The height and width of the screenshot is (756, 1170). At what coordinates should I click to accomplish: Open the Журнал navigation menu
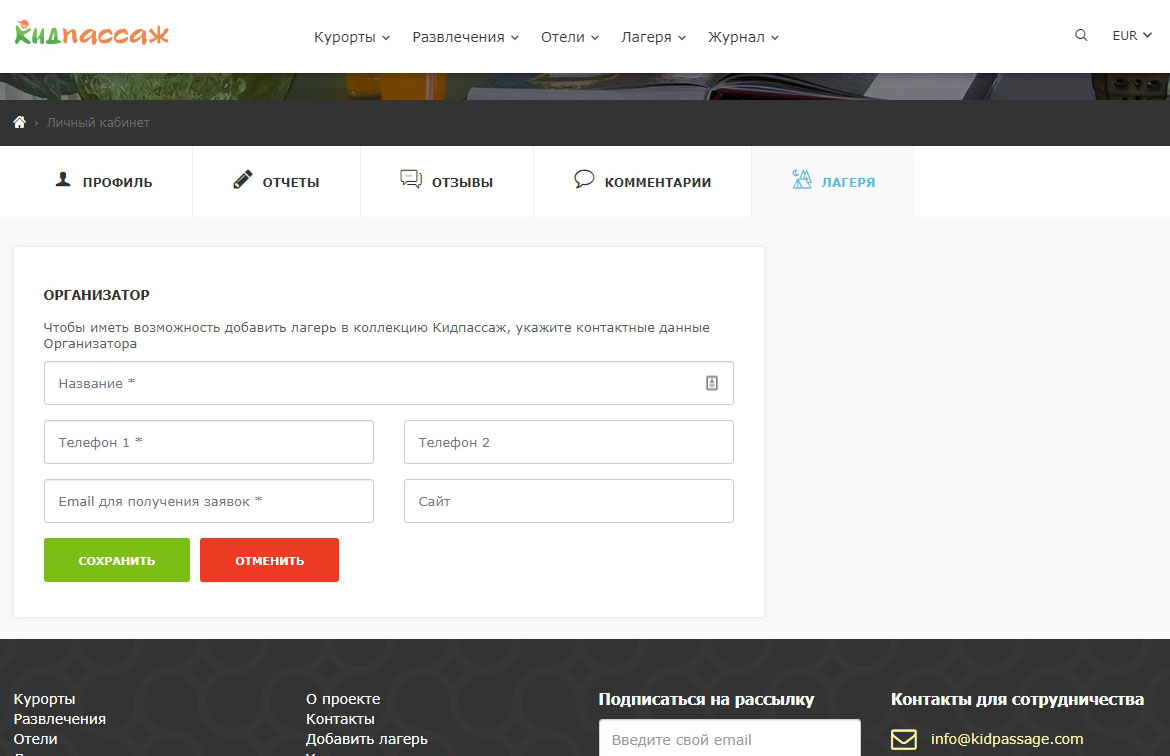pos(743,37)
